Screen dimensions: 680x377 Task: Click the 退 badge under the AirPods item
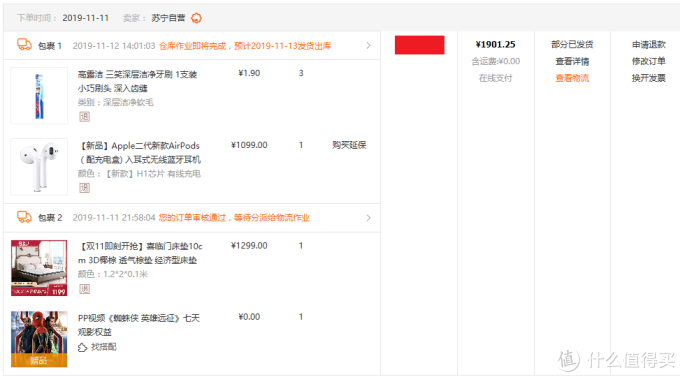click(x=85, y=187)
